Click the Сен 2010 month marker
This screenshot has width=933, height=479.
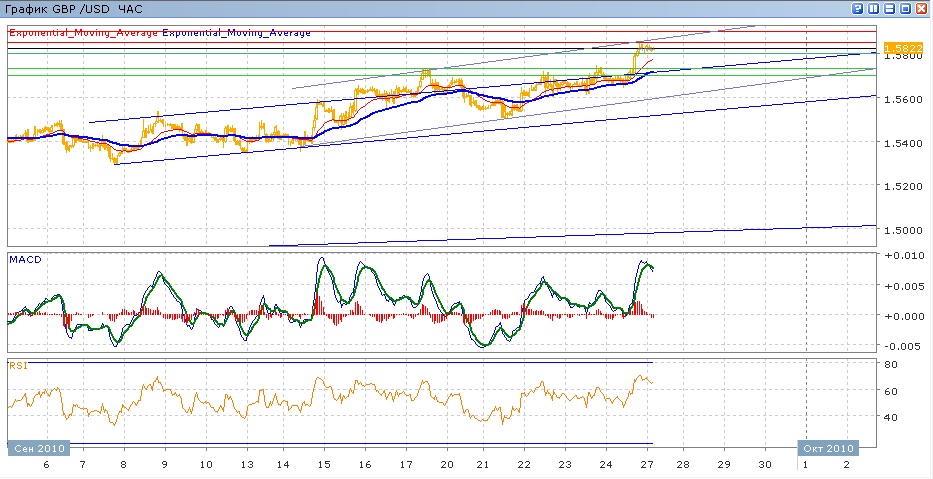coord(40,448)
